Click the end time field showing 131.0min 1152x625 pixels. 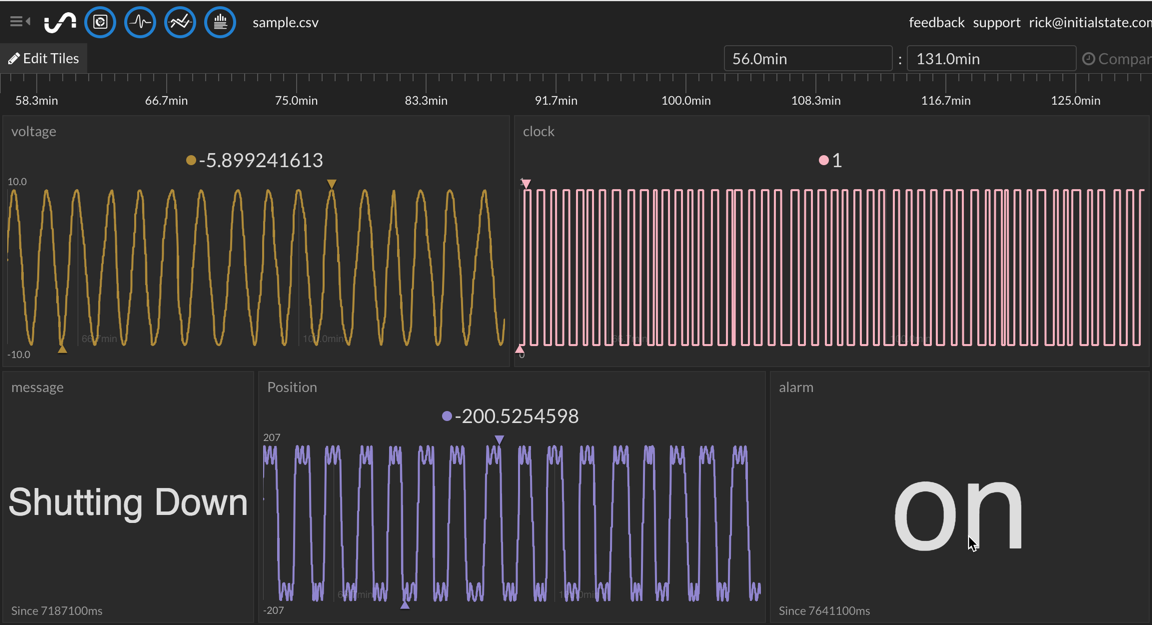point(990,59)
